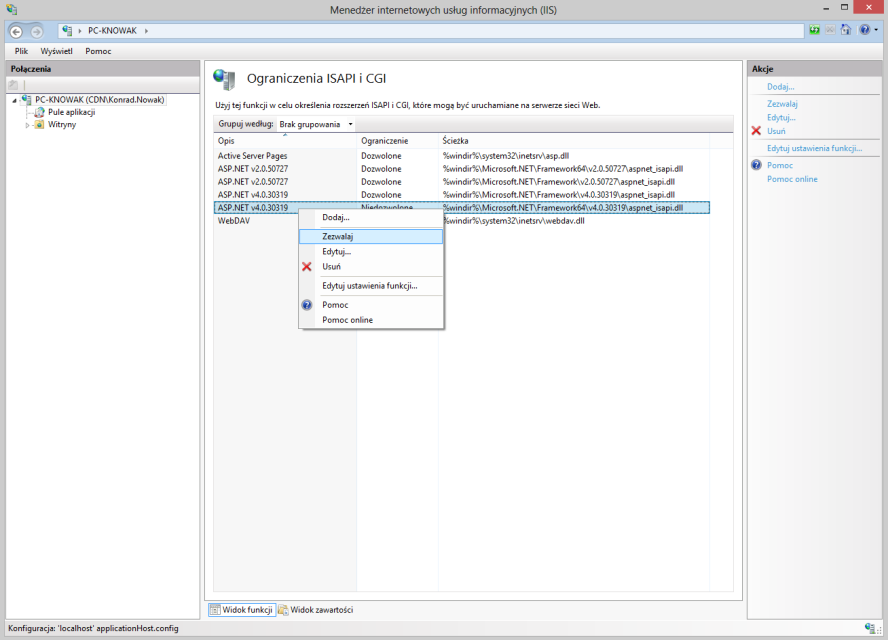
Task: Click the stop loading icon in toolbar
Action: [x=830, y=30]
